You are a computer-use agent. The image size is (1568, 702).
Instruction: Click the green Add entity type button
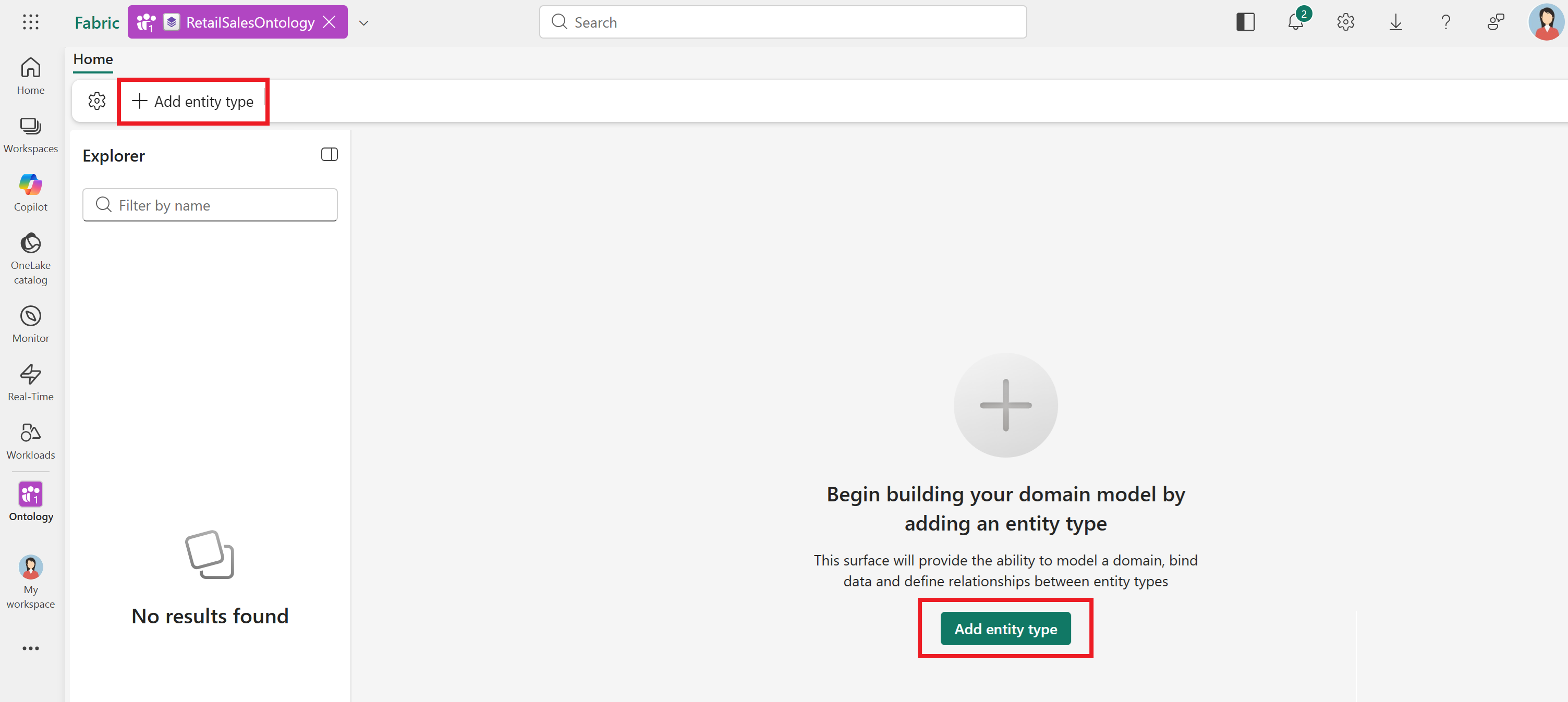pyautogui.click(x=1005, y=629)
